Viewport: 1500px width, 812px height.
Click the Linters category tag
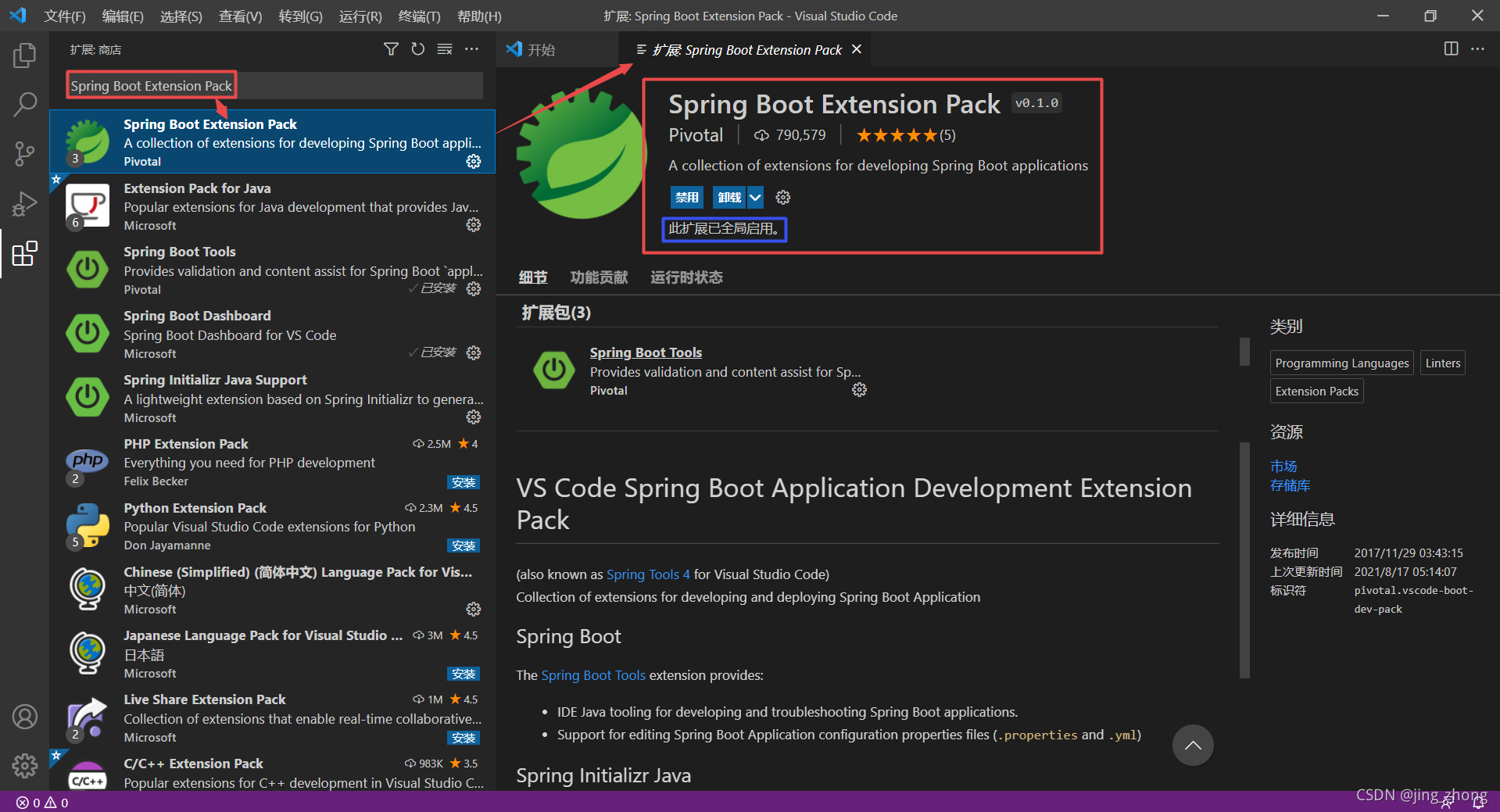tap(1442, 363)
